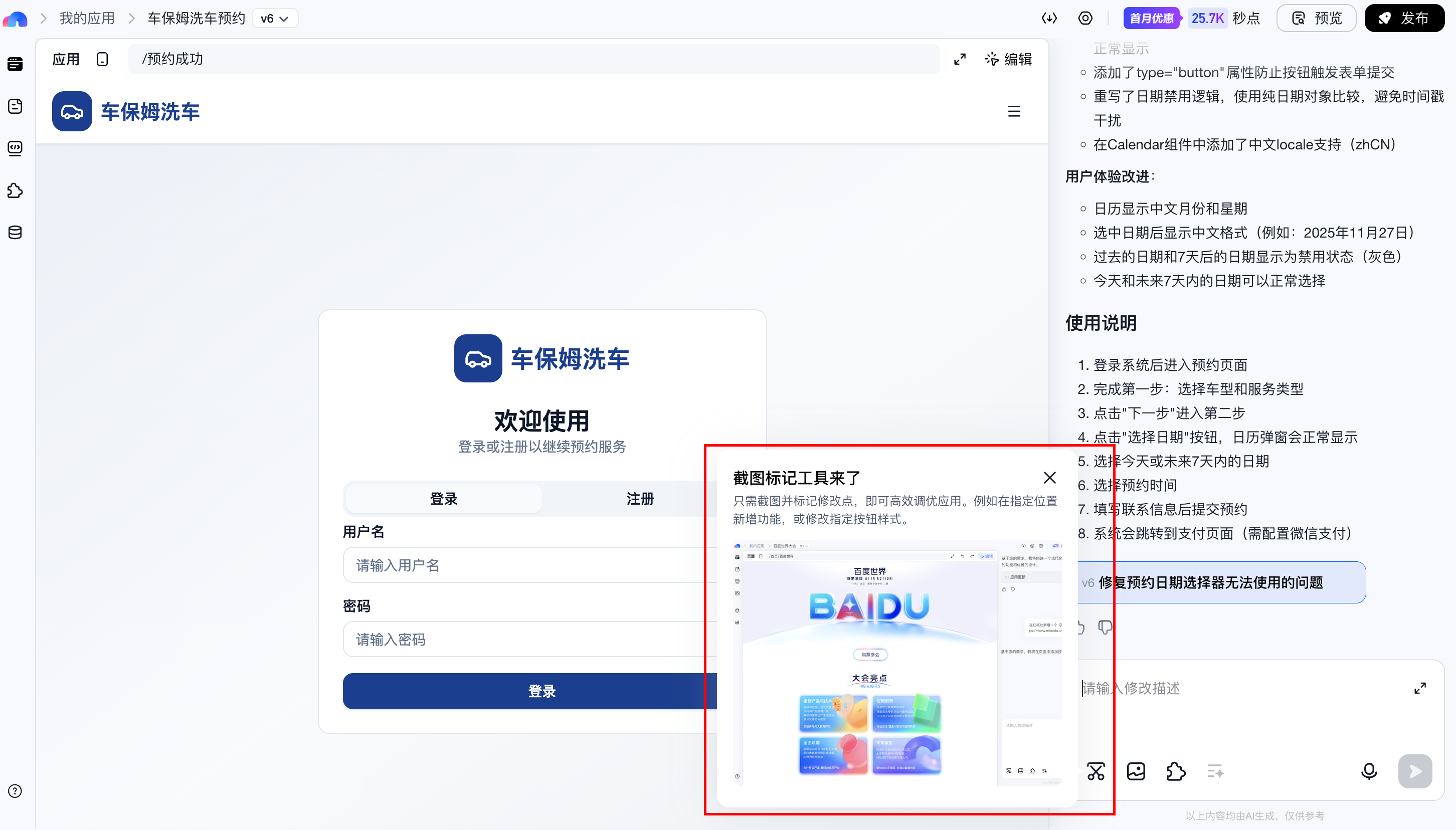Click the 预览 preview button

click(x=1316, y=18)
